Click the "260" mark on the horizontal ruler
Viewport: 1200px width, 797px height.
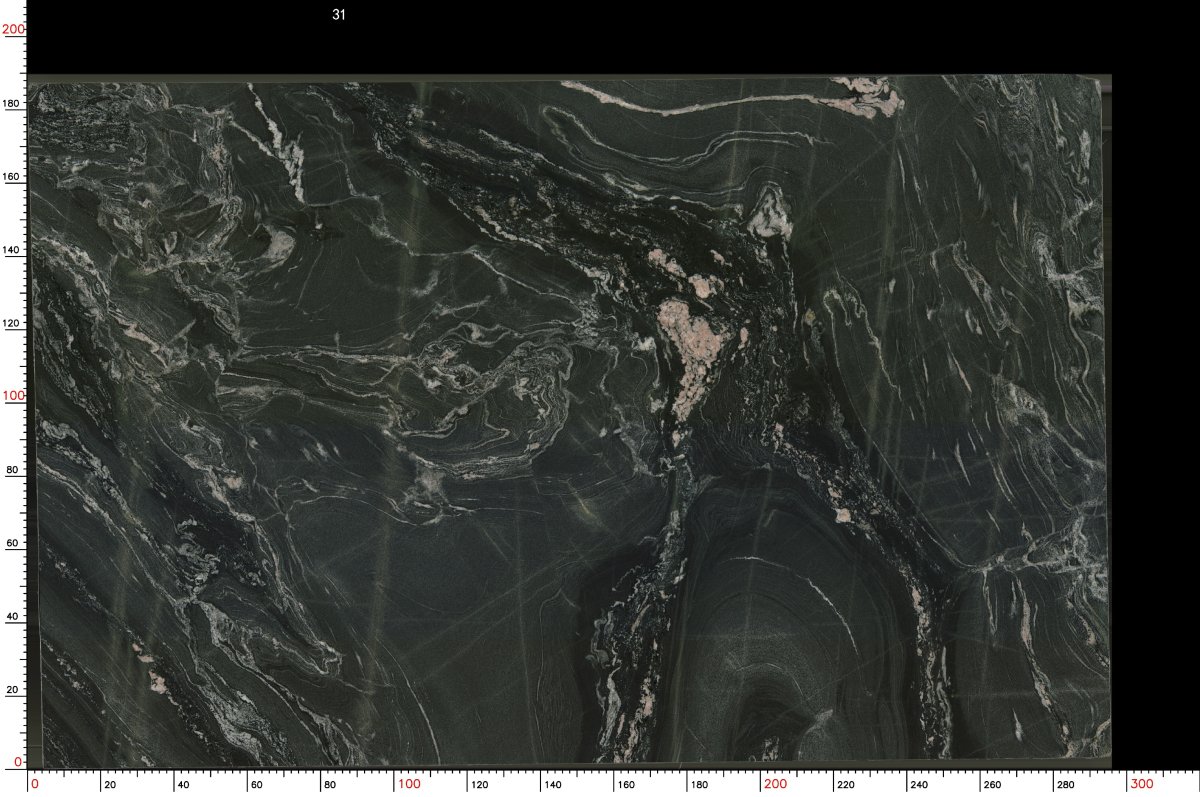(x=990, y=785)
